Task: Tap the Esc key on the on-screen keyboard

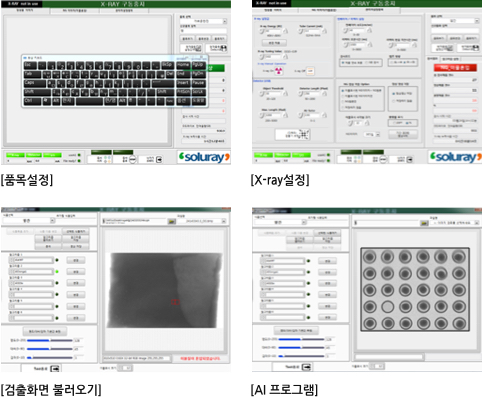Action: coord(30,65)
